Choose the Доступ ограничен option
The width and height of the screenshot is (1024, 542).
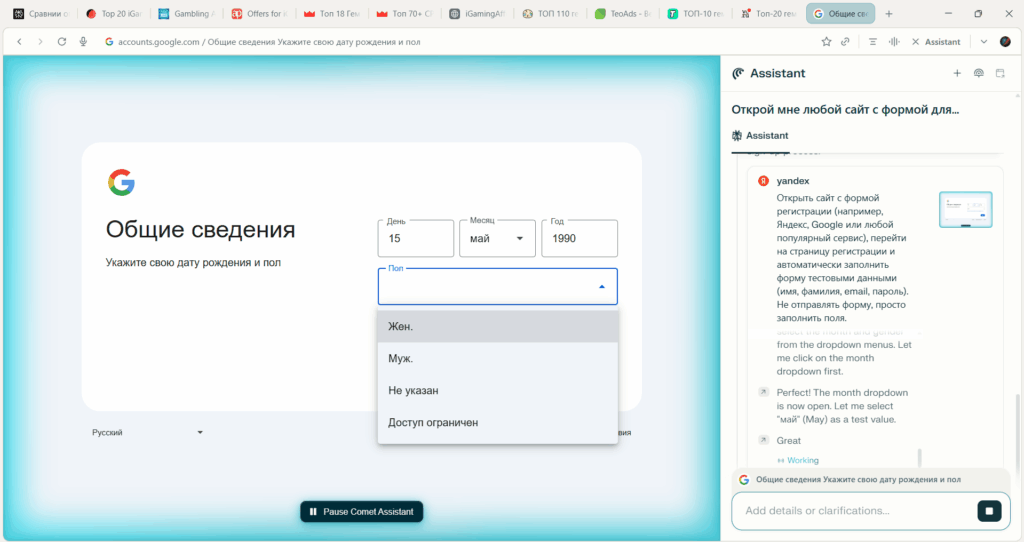click(498, 422)
